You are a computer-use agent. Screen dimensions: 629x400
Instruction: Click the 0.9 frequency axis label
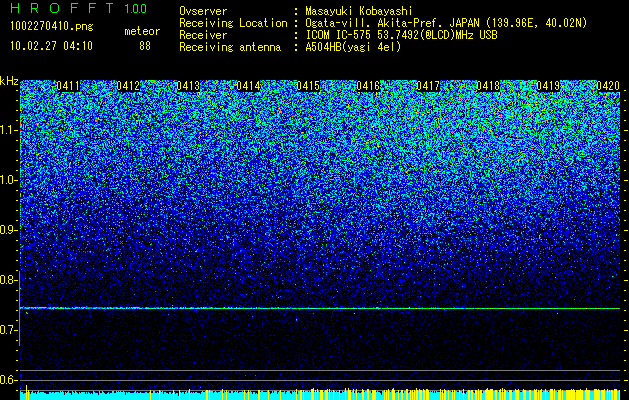click(9, 230)
